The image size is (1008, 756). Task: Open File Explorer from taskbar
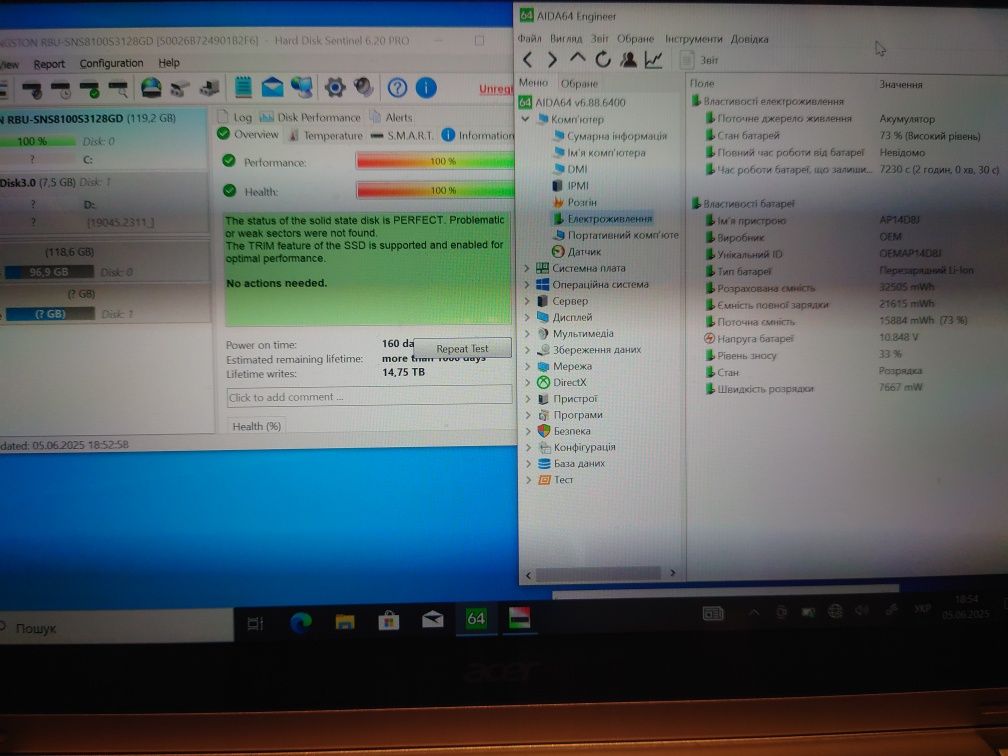point(345,621)
